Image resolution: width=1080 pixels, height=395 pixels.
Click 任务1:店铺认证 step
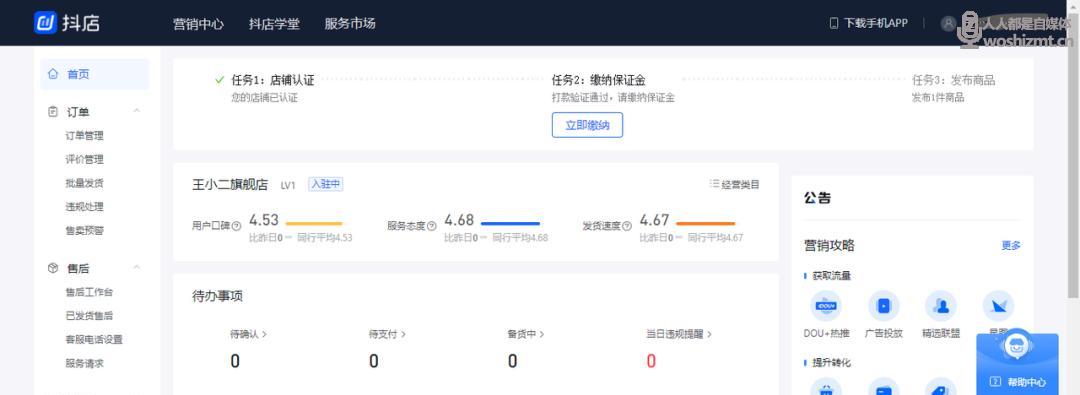point(273,81)
